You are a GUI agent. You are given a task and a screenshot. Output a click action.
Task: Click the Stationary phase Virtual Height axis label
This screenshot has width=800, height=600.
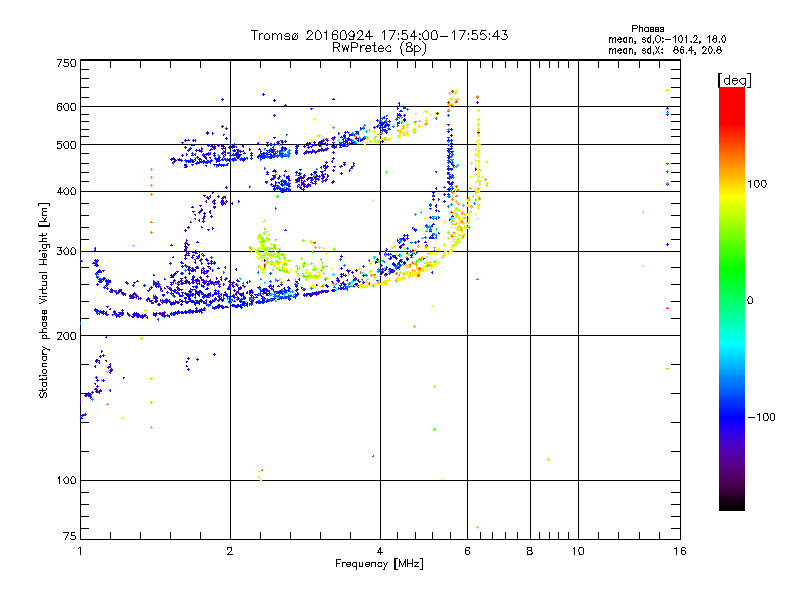44,300
